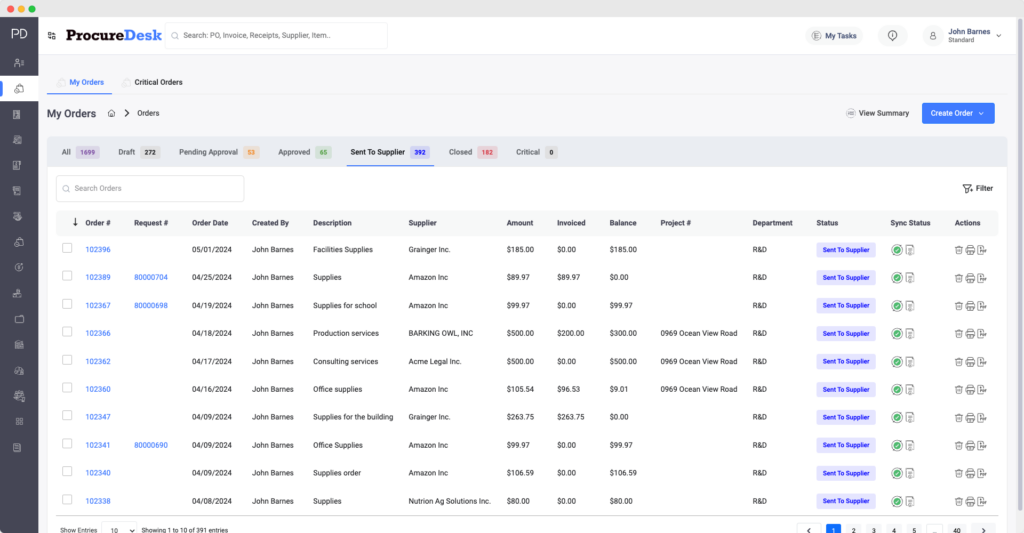This screenshot has width=1024, height=533.
Task: Click Nutrion Ag Solutions Inc. supplier cell
Action: tap(449, 501)
